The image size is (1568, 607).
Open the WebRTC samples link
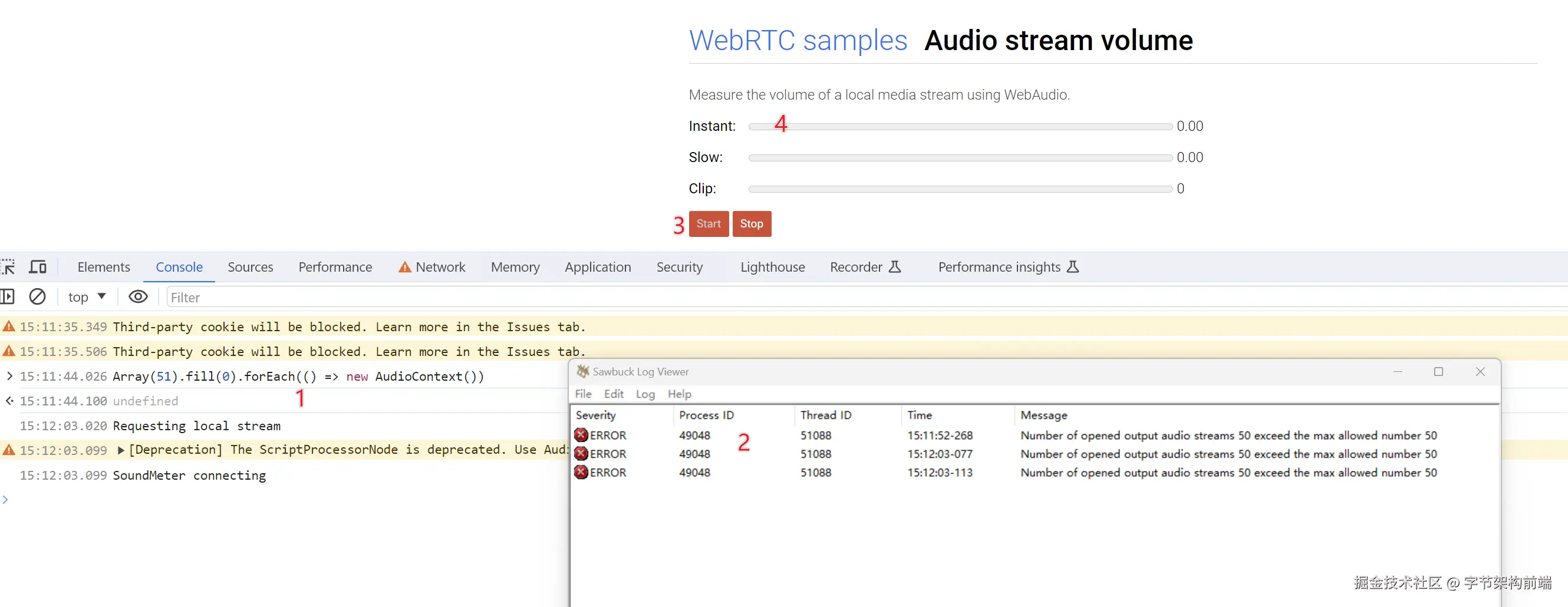pyautogui.click(x=798, y=40)
